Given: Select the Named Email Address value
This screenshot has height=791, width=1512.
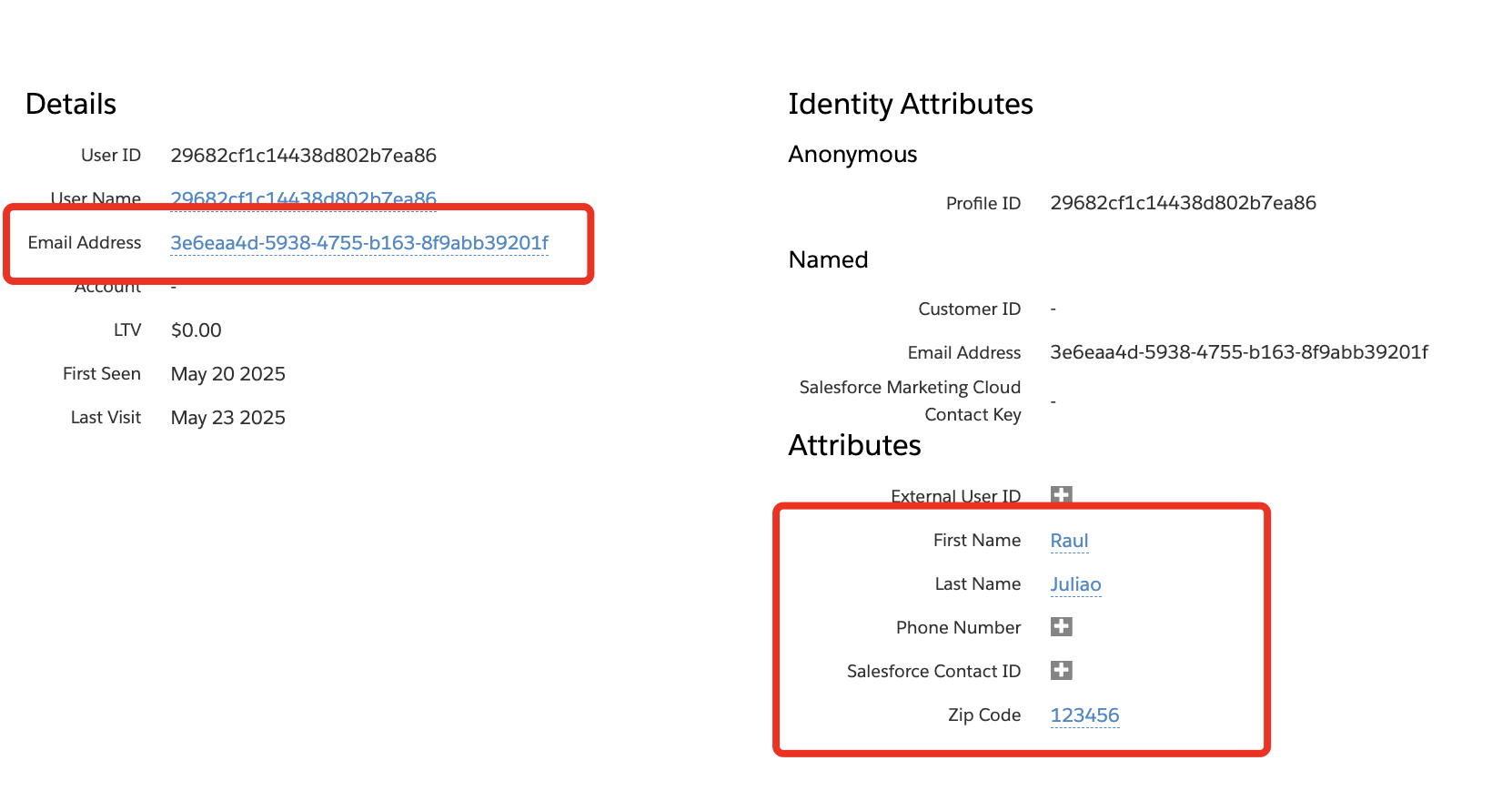Looking at the screenshot, I should [1239, 352].
